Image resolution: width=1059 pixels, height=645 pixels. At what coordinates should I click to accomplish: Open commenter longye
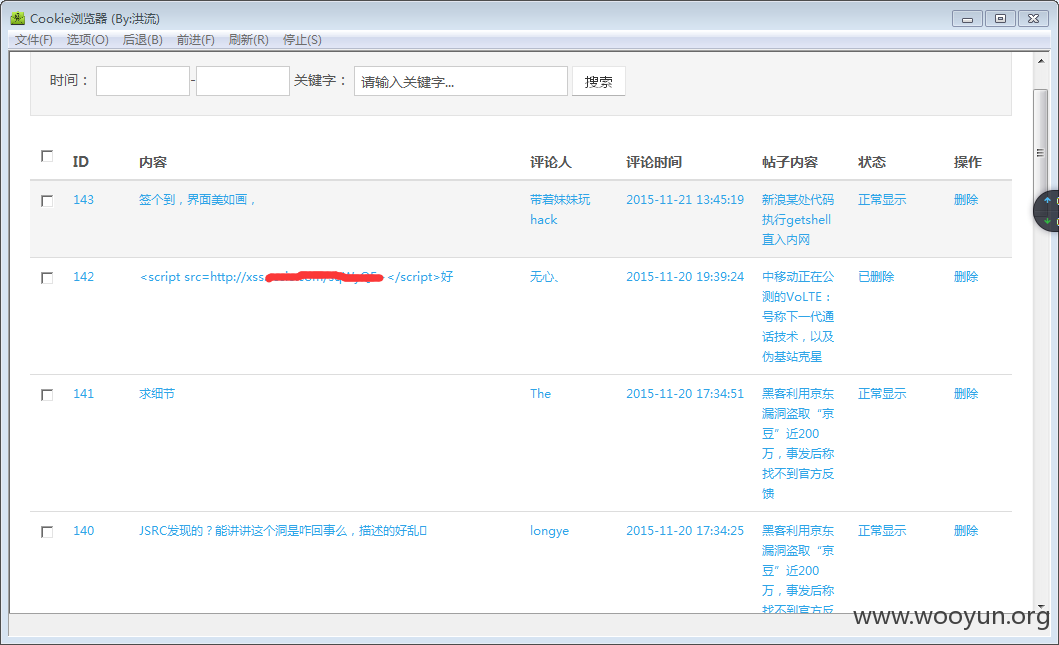pyautogui.click(x=549, y=531)
